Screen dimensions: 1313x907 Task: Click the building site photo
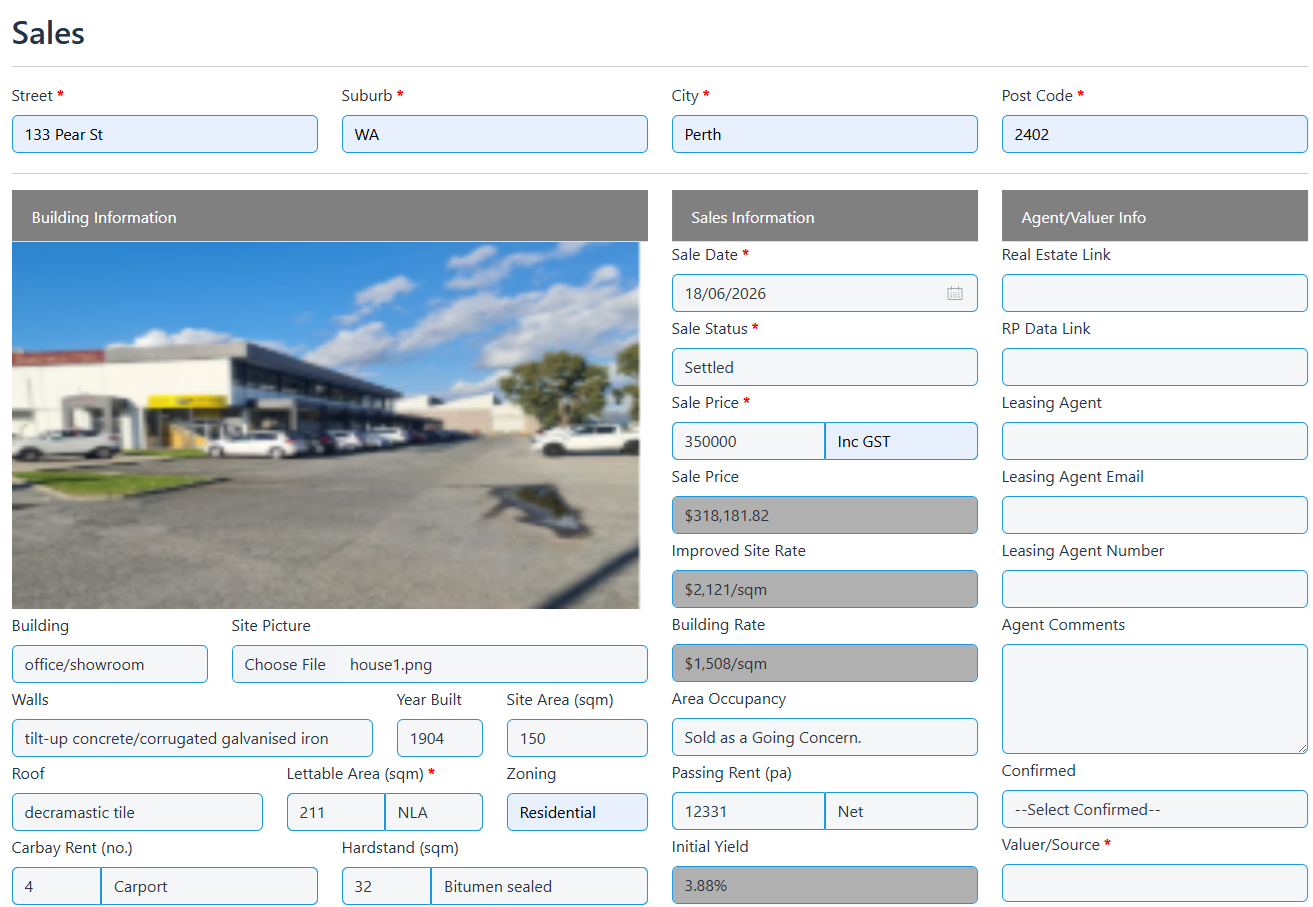pyautogui.click(x=325, y=425)
